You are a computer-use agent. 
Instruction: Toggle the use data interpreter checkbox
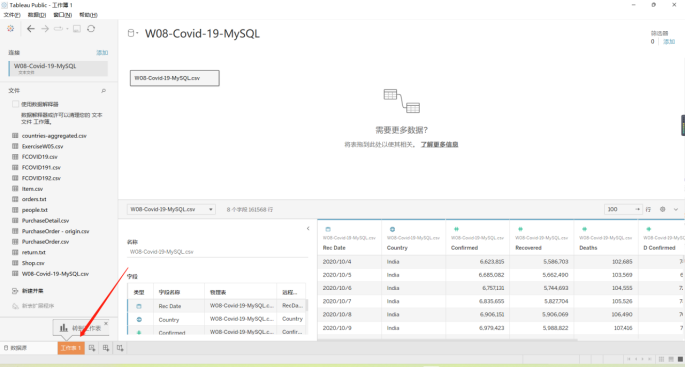click(x=15, y=104)
